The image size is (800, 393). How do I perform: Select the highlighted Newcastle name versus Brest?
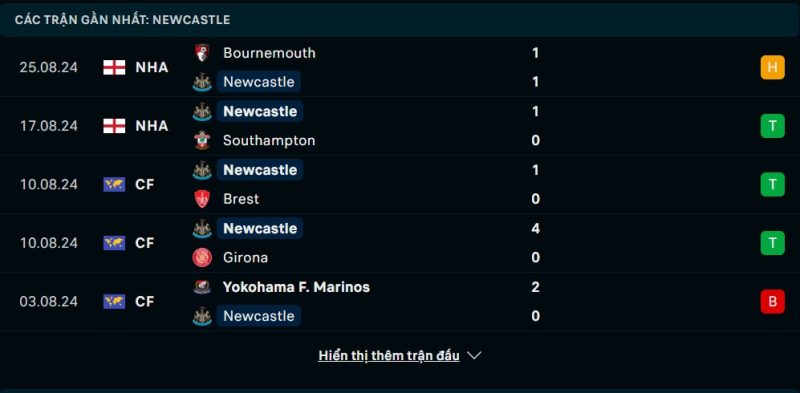[260, 170]
